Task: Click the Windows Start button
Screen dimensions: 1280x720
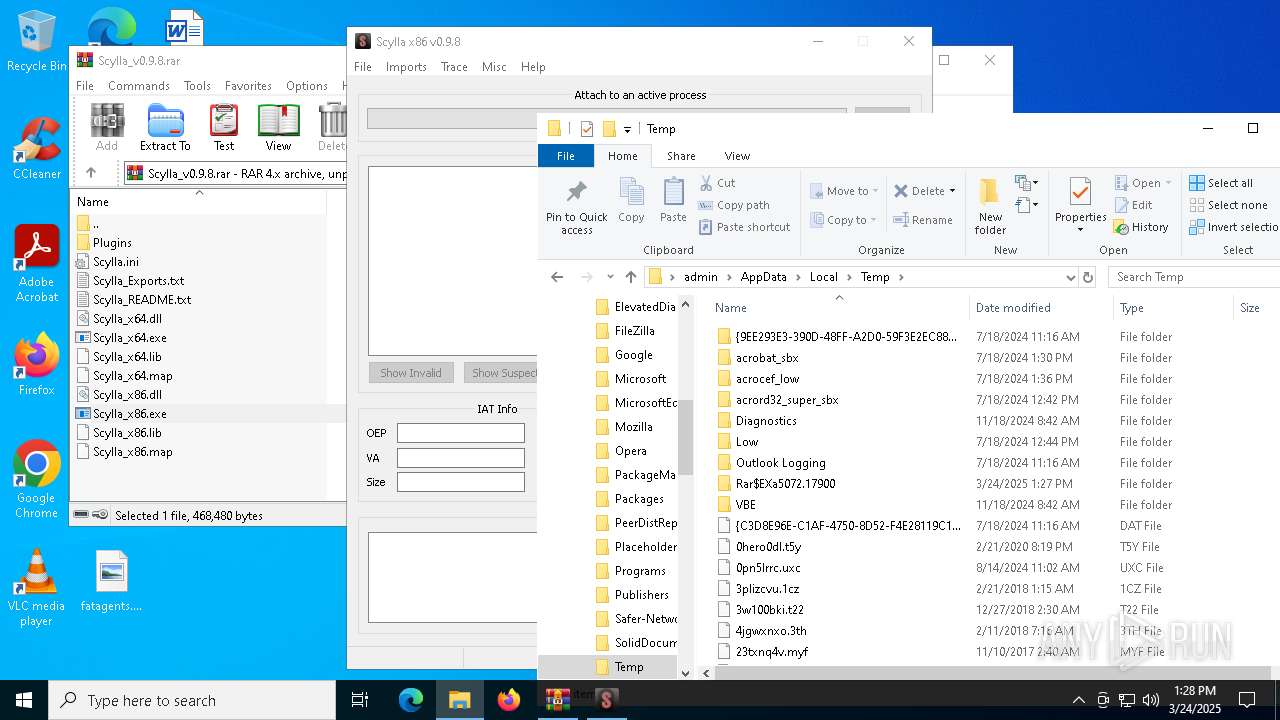Action: coord(24,700)
